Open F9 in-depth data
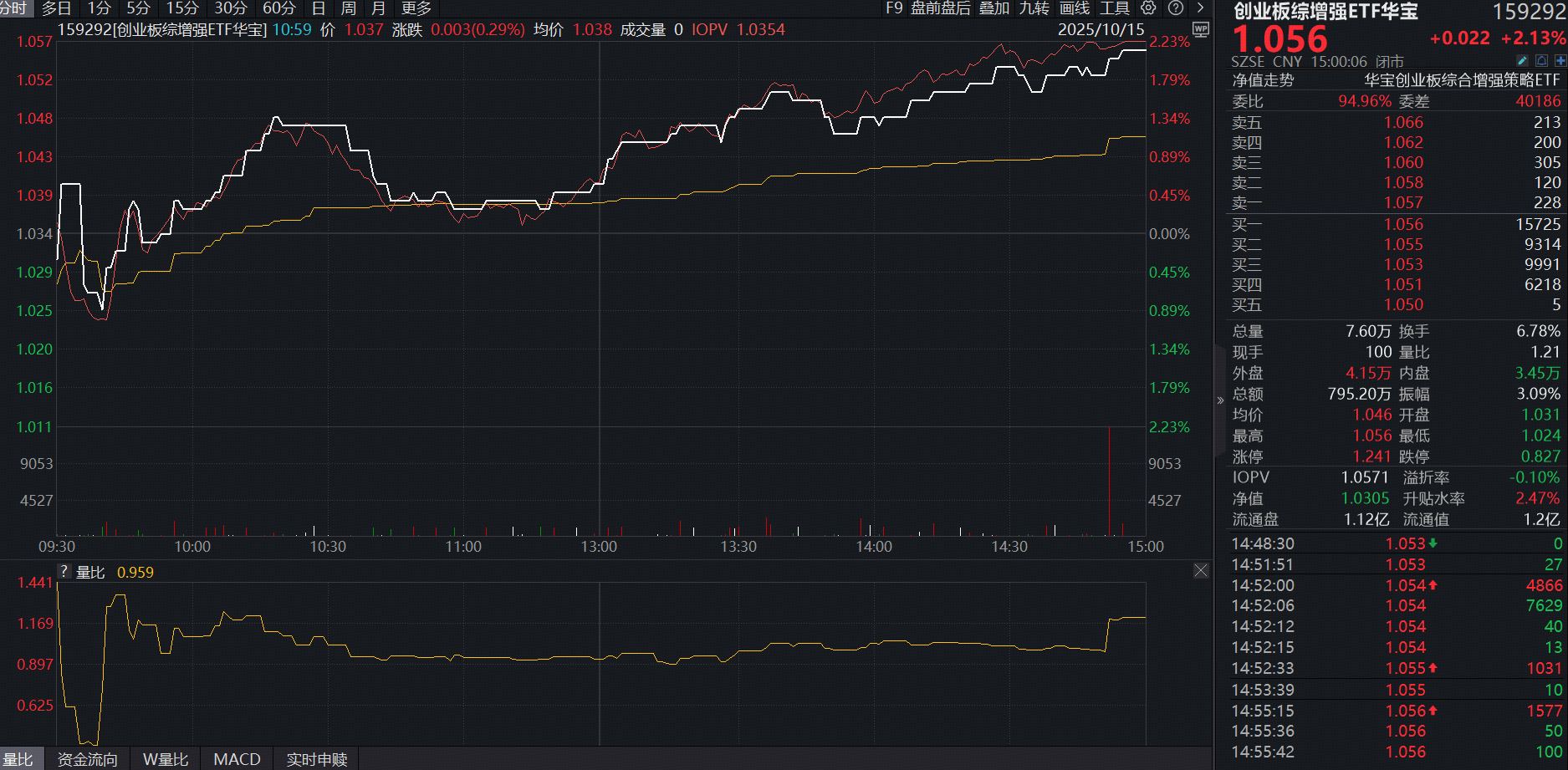Image resolution: width=1568 pixels, height=770 pixels. [x=894, y=8]
